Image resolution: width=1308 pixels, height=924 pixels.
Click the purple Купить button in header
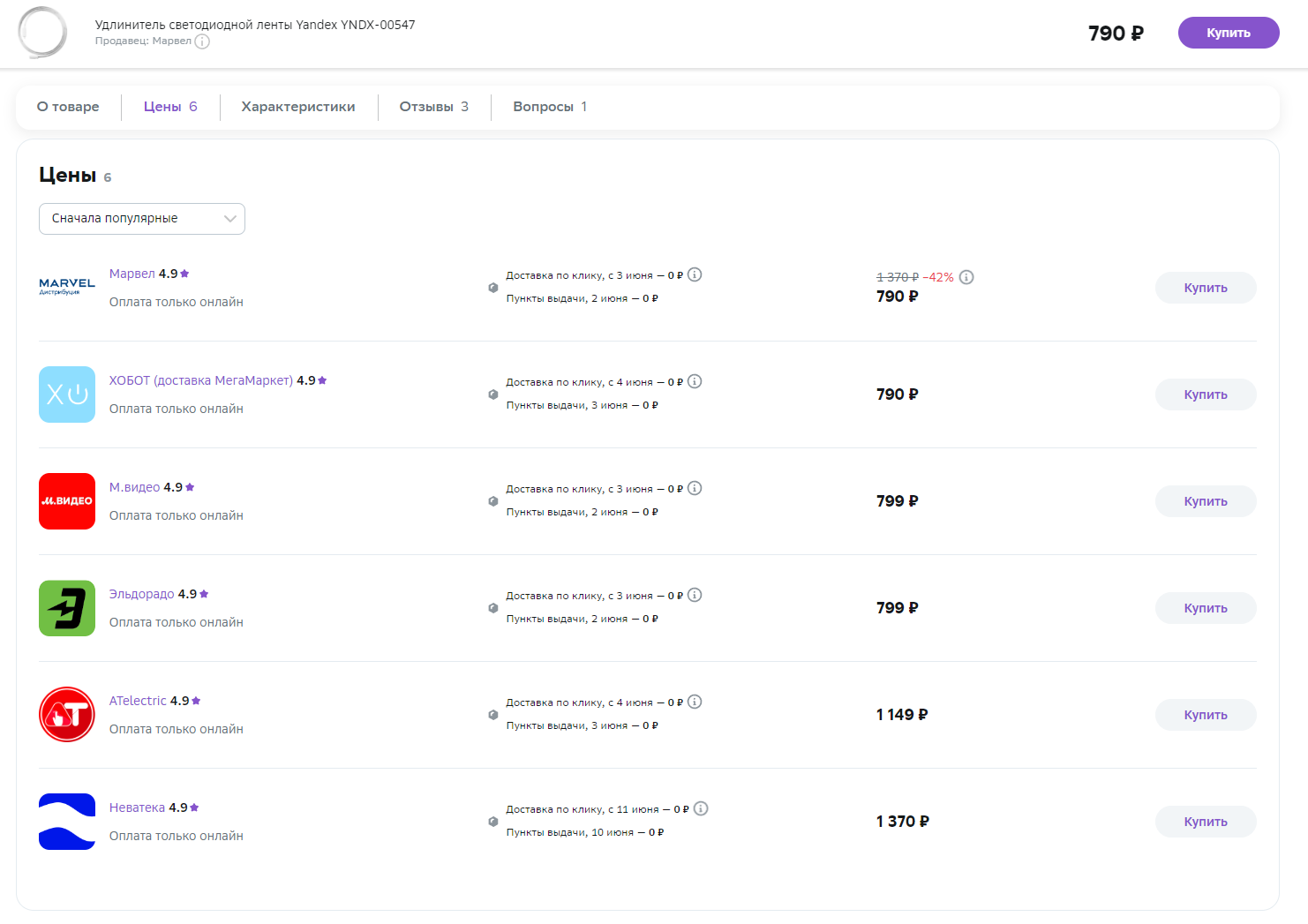(x=1229, y=33)
